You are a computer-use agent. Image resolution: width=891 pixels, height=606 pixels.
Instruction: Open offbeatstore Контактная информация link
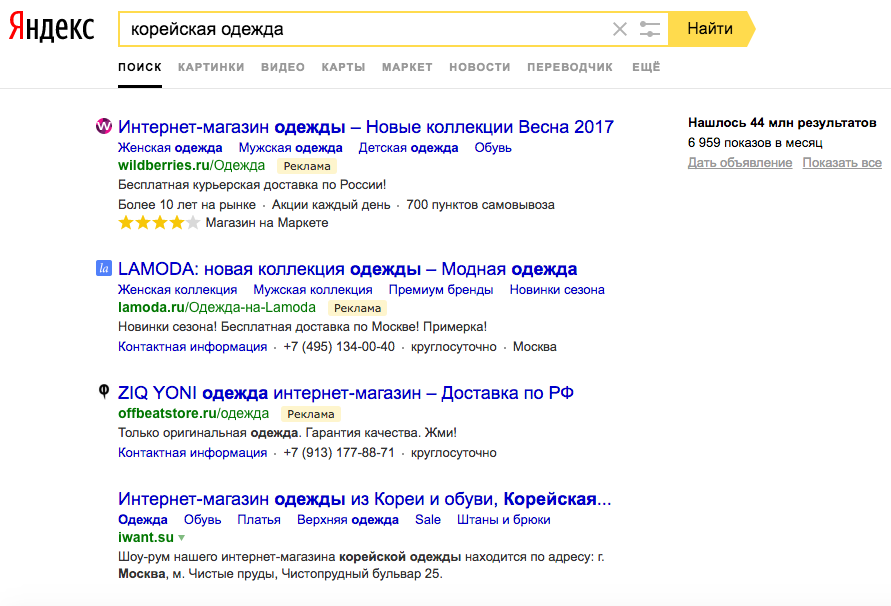(x=192, y=453)
